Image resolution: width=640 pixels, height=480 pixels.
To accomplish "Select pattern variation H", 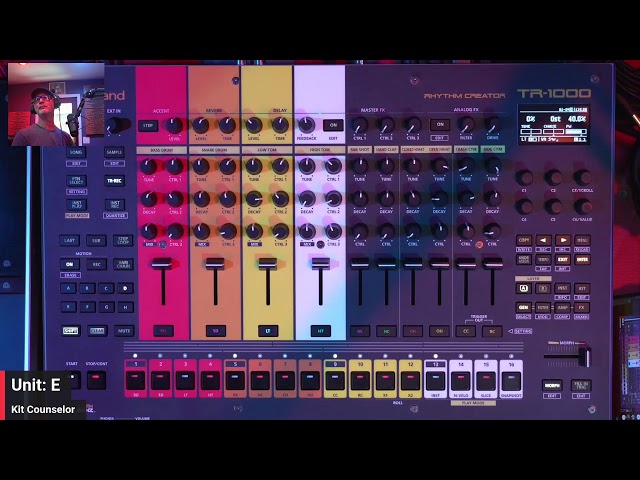I will (x=125, y=307).
